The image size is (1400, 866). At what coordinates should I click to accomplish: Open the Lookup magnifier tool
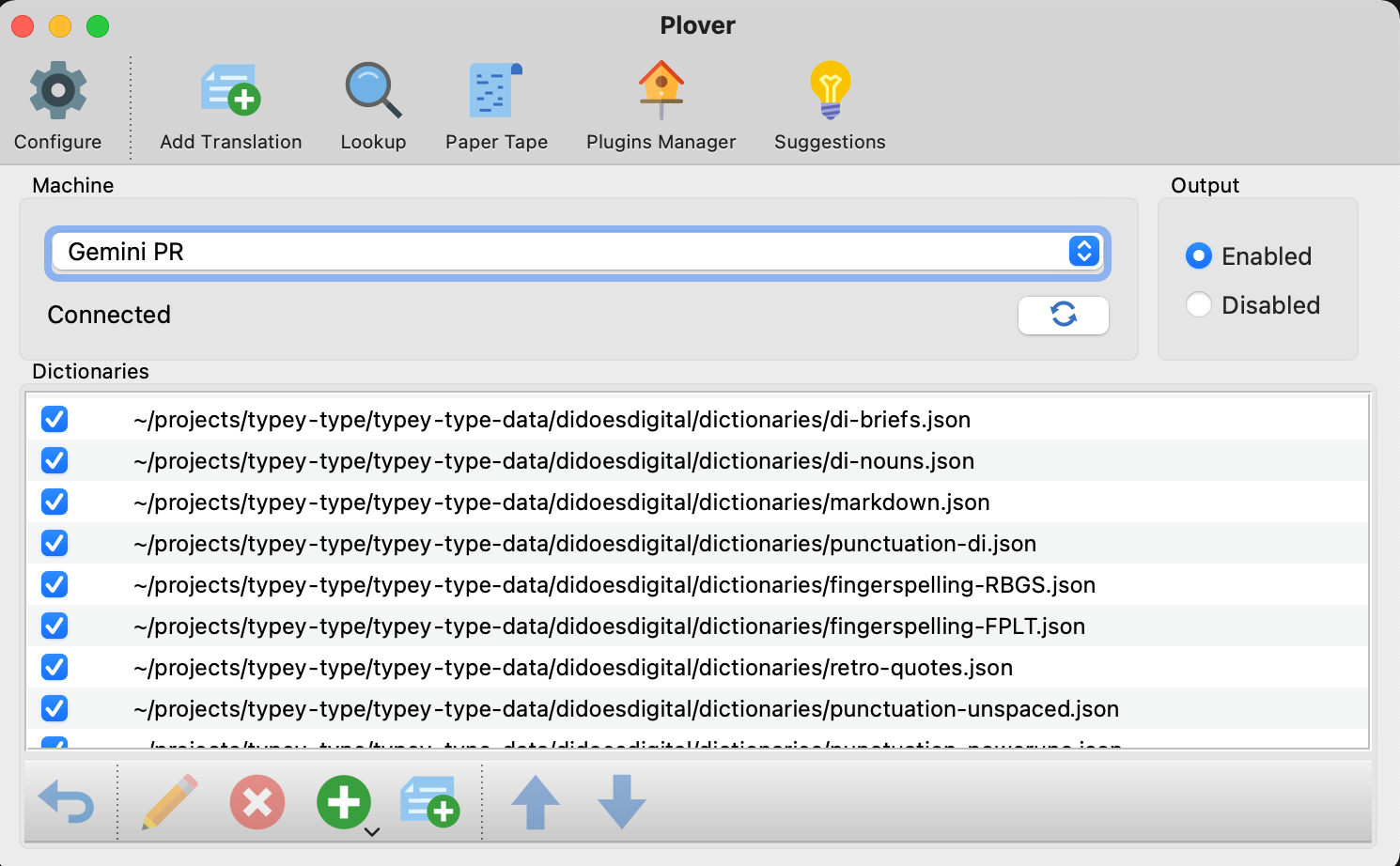point(373,91)
